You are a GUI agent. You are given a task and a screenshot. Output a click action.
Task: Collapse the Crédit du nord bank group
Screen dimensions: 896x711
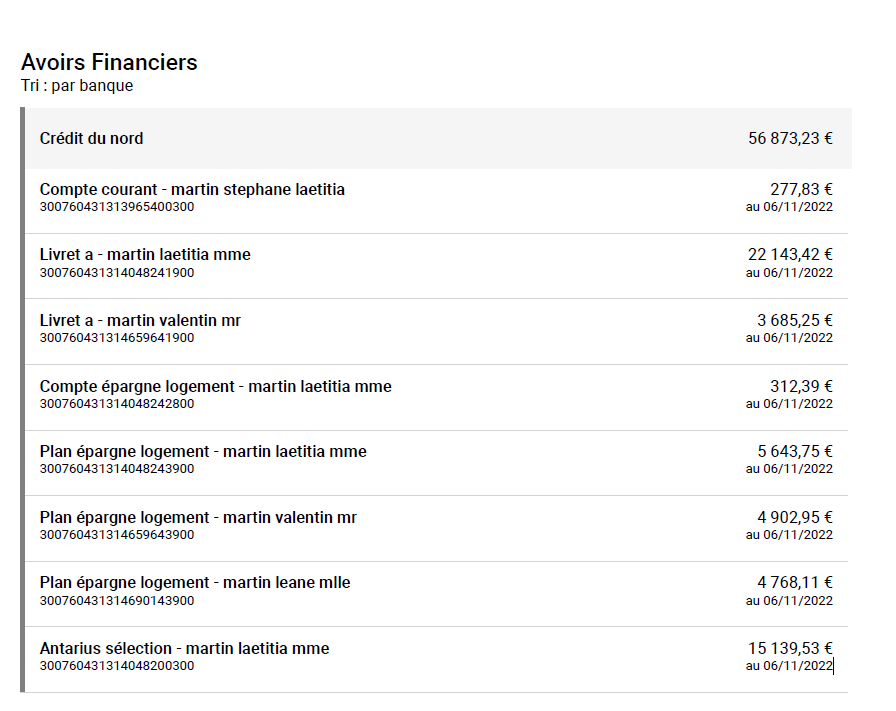91,138
